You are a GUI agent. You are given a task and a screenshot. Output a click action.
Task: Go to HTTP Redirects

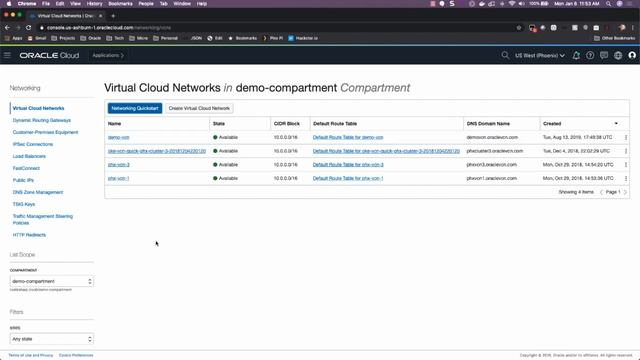pos(29,235)
